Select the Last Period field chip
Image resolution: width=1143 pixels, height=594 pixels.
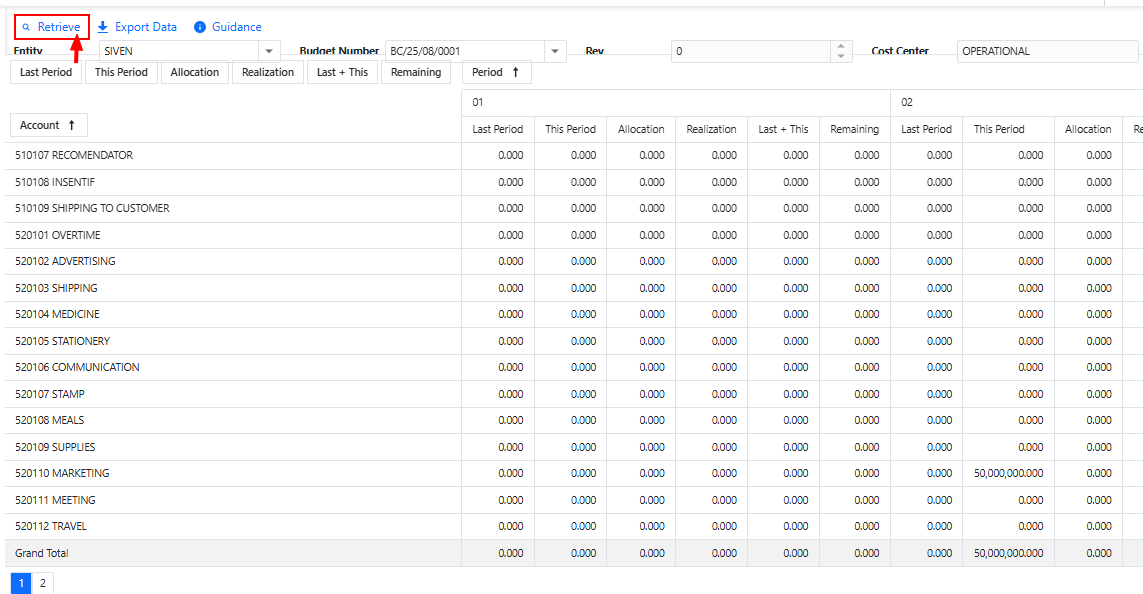coord(46,72)
